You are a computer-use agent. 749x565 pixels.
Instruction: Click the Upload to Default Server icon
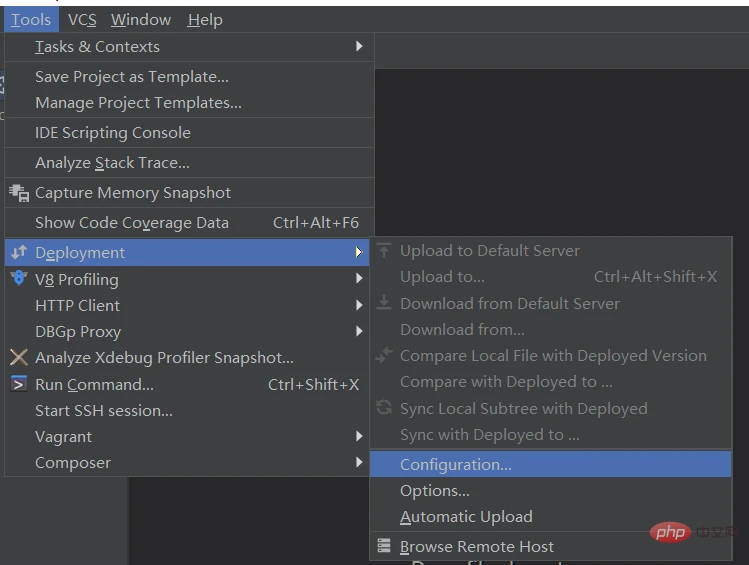384,251
